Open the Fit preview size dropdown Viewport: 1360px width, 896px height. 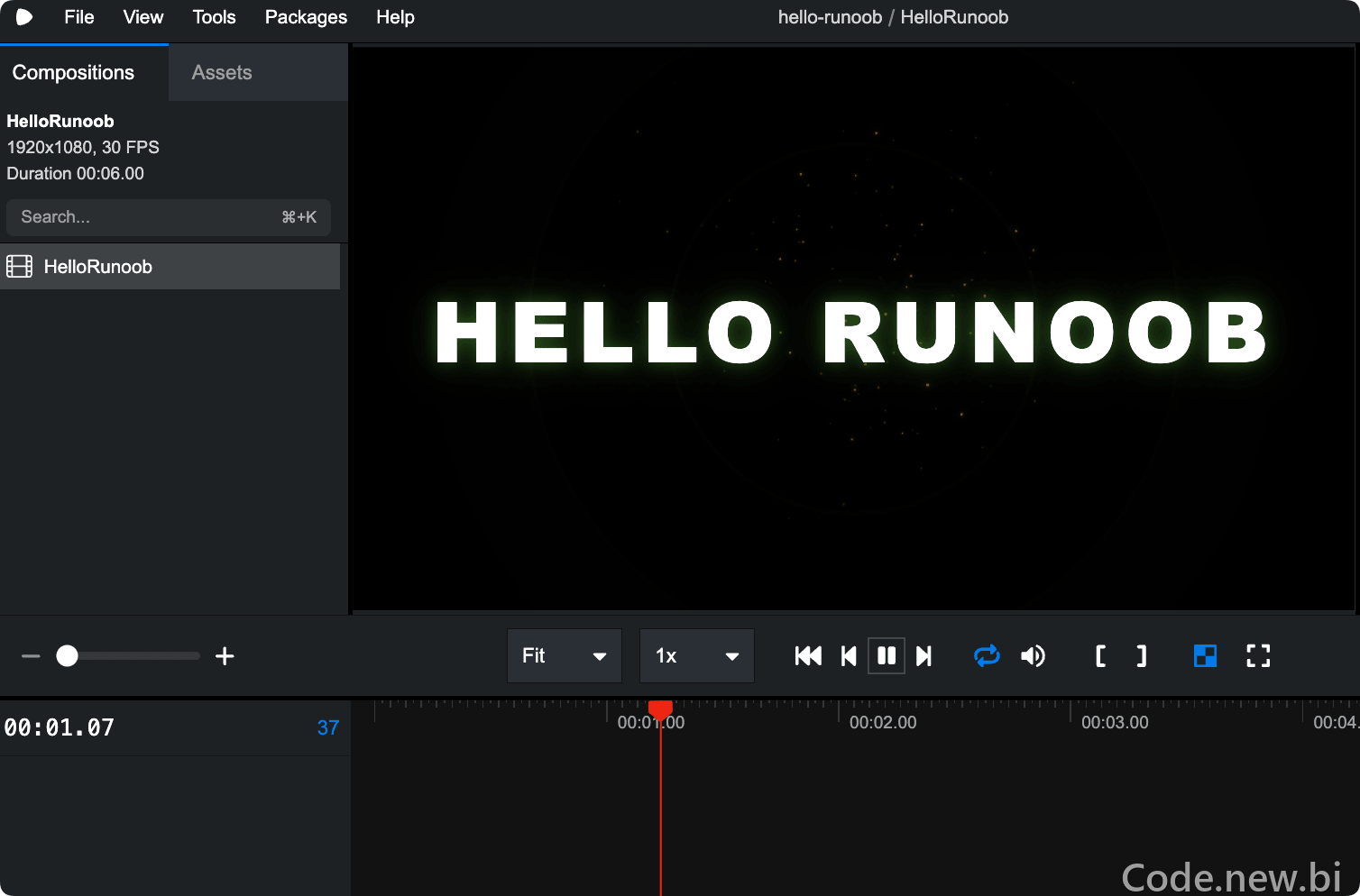tap(565, 655)
